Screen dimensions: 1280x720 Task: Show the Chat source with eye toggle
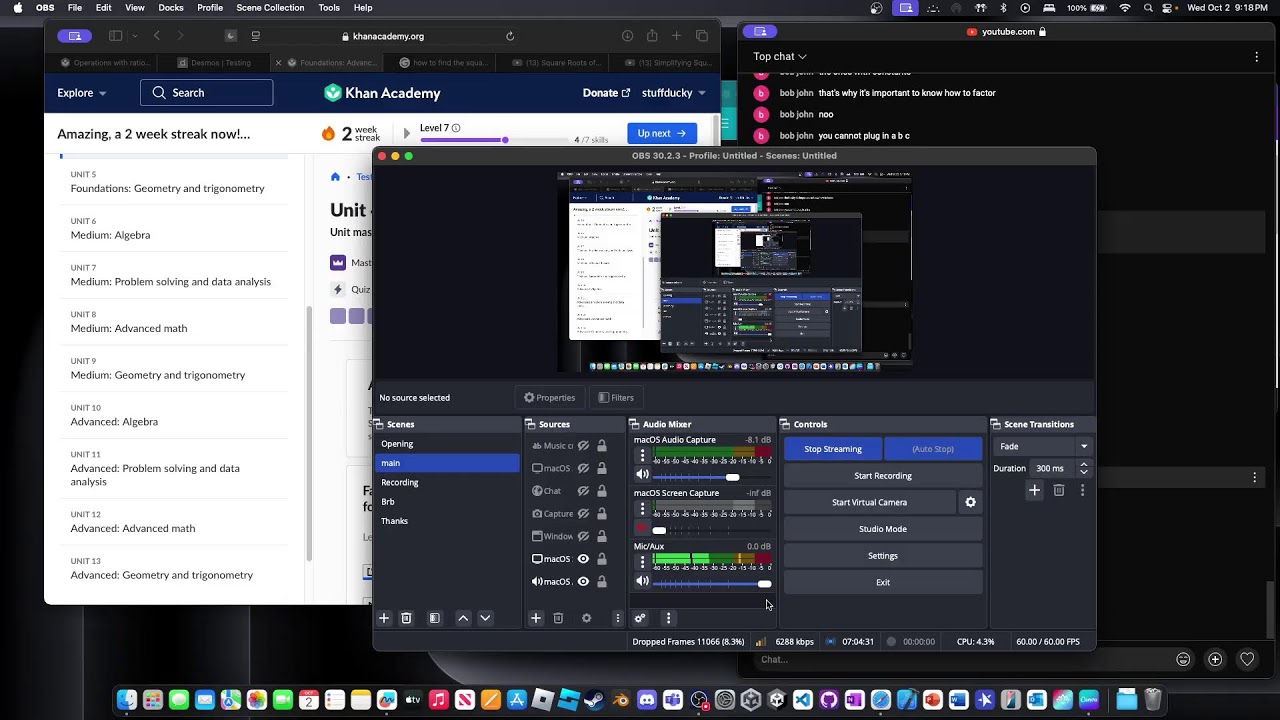[x=583, y=491]
